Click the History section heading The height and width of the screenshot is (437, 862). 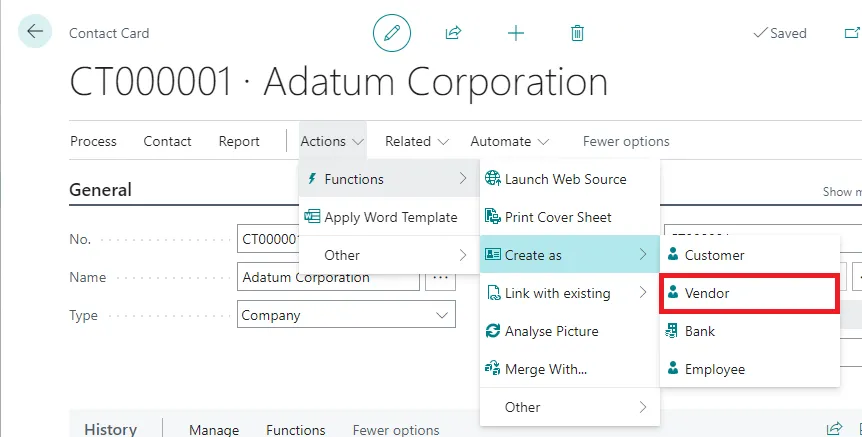[110, 429]
